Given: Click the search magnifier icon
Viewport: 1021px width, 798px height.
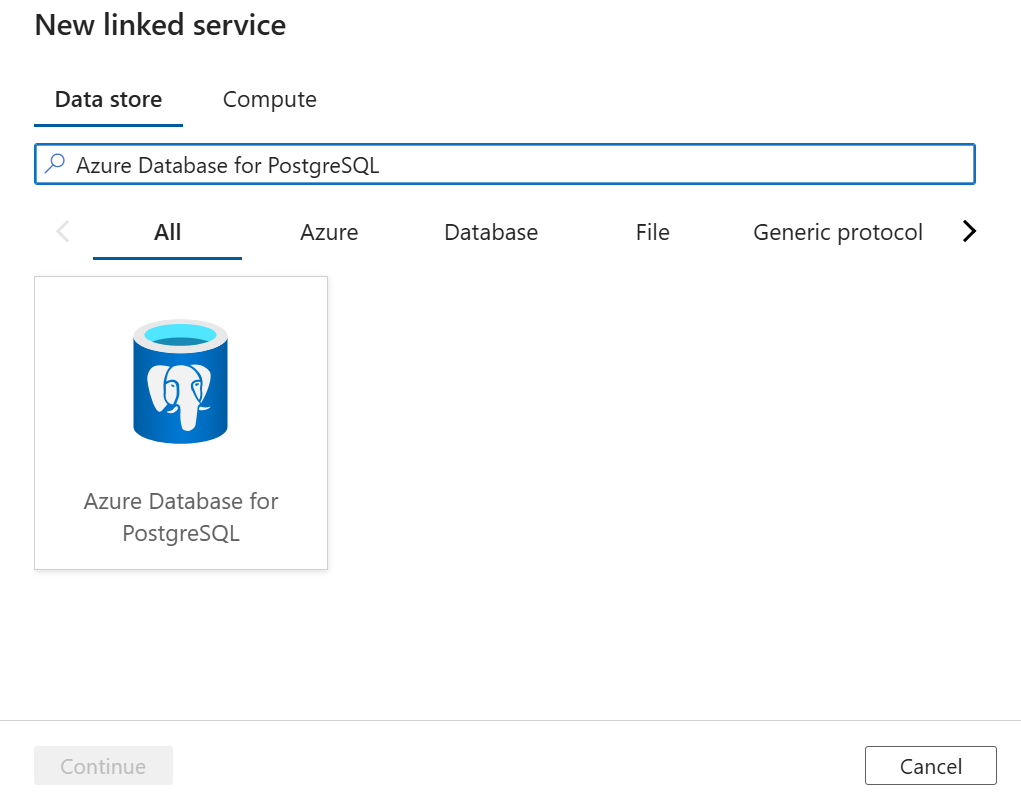Looking at the screenshot, I should (x=55, y=164).
